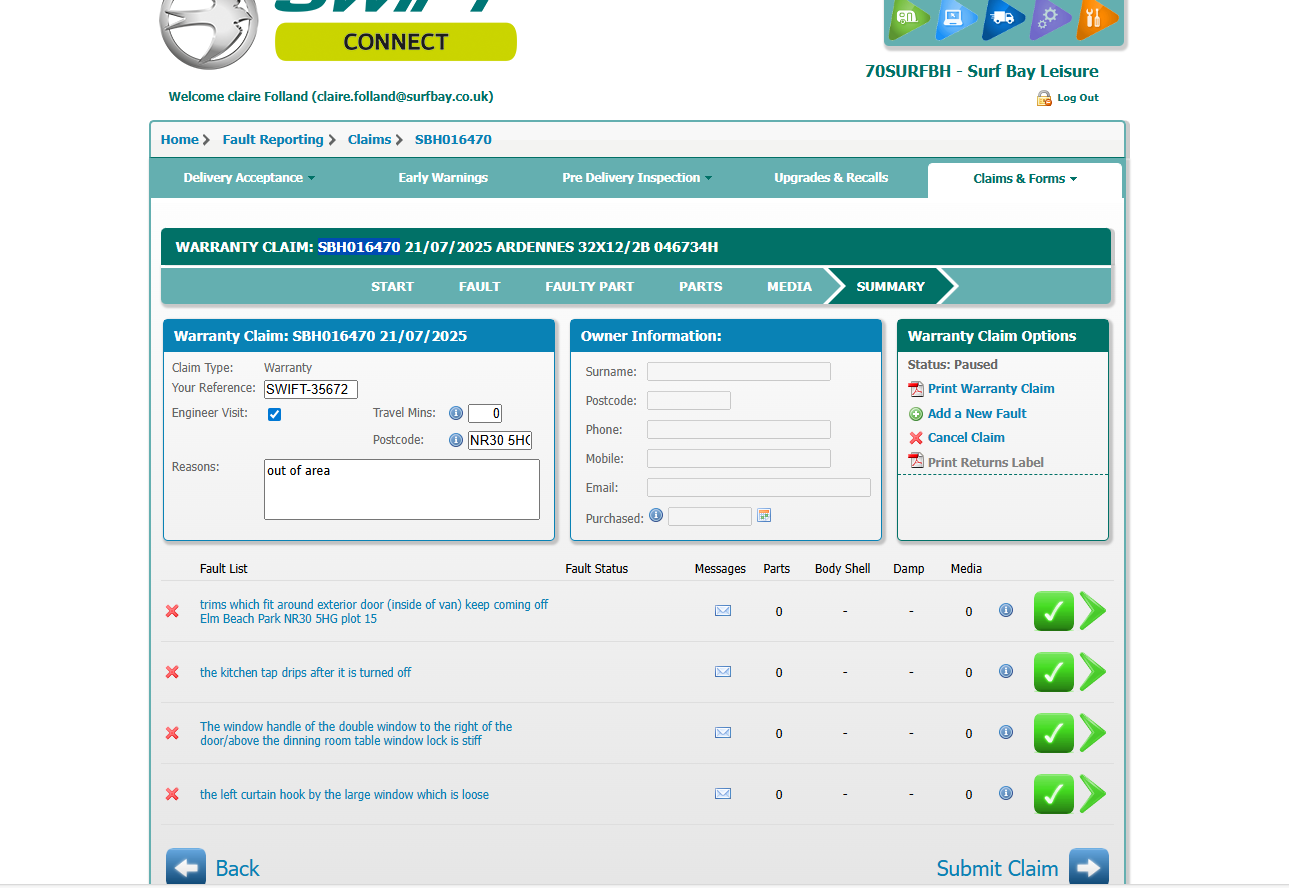Open the green caravan triangle icon
The height and width of the screenshot is (888, 1289).
tap(909, 18)
